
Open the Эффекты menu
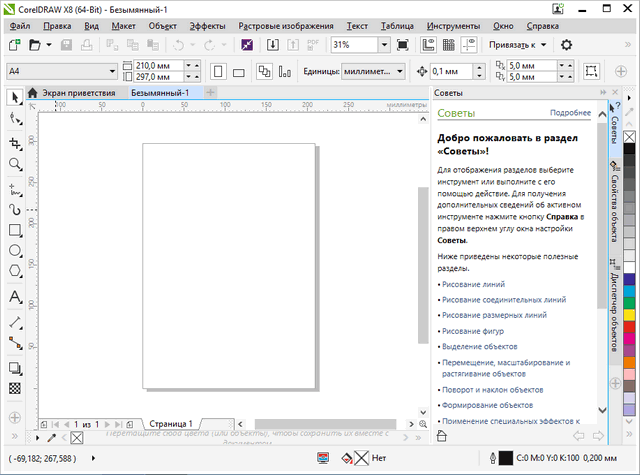coord(207,24)
